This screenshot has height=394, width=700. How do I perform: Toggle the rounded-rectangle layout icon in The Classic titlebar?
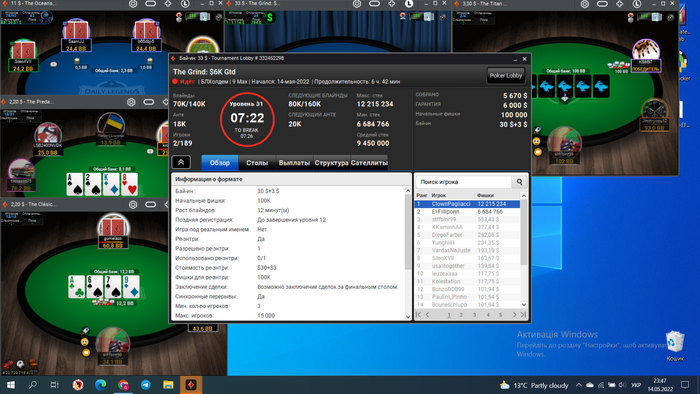coord(150,204)
